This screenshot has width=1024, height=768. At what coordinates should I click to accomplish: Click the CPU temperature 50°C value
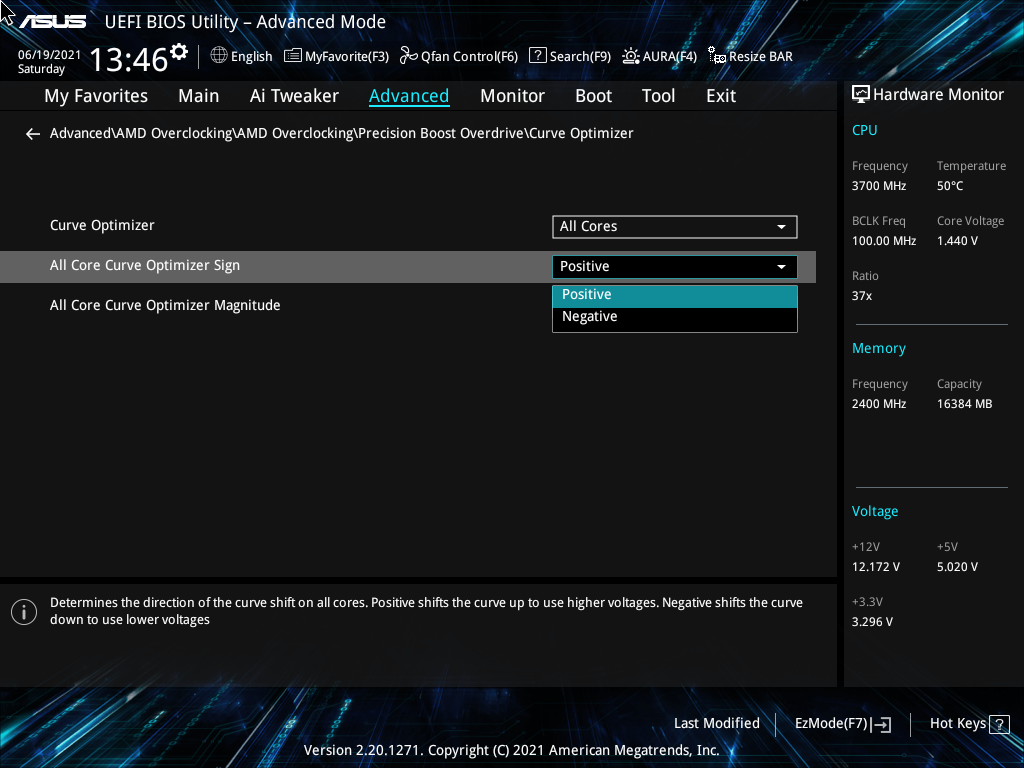[x=950, y=186]
